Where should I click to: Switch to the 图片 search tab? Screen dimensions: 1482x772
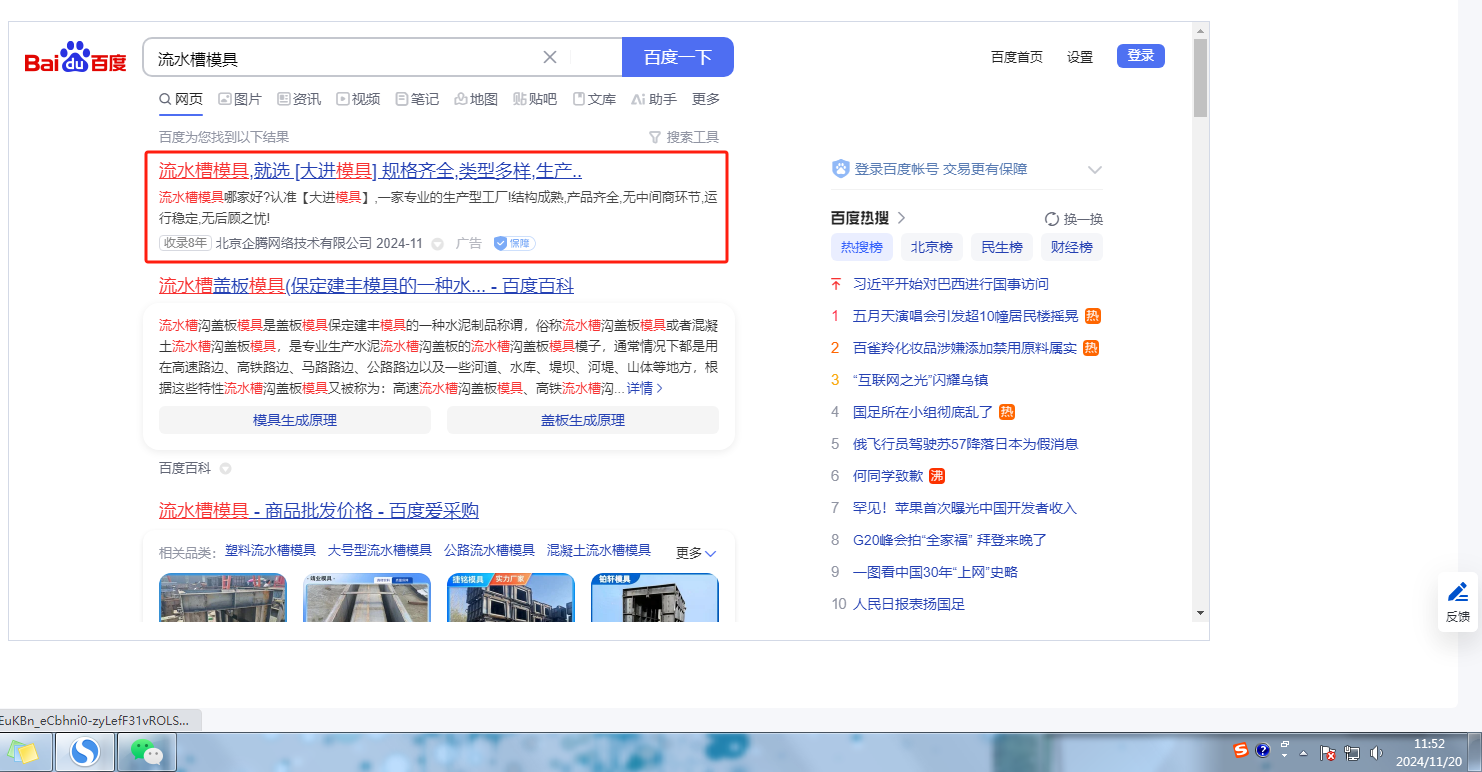tap(240, 99)
